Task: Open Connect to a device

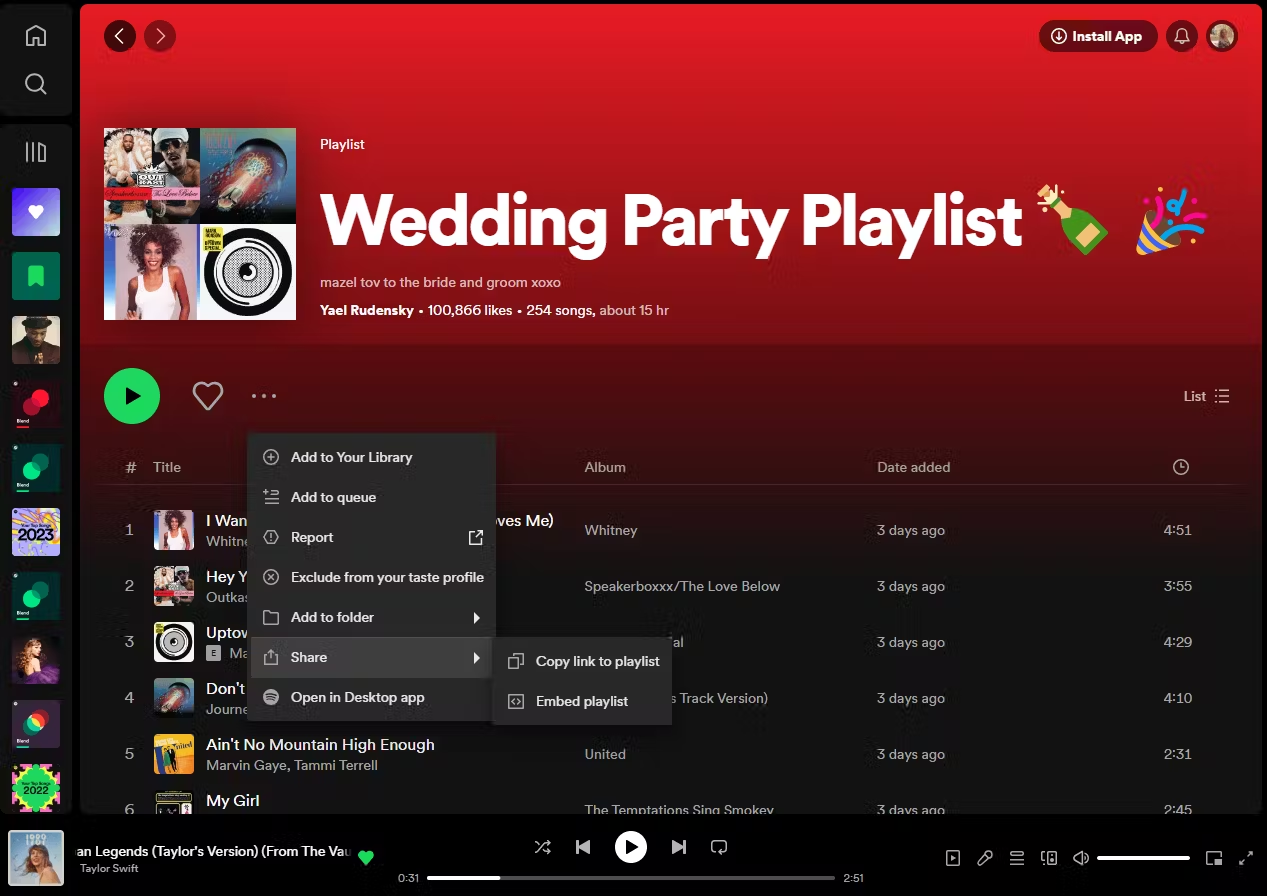Action: pyautogui.click(x=1049, y=858)
